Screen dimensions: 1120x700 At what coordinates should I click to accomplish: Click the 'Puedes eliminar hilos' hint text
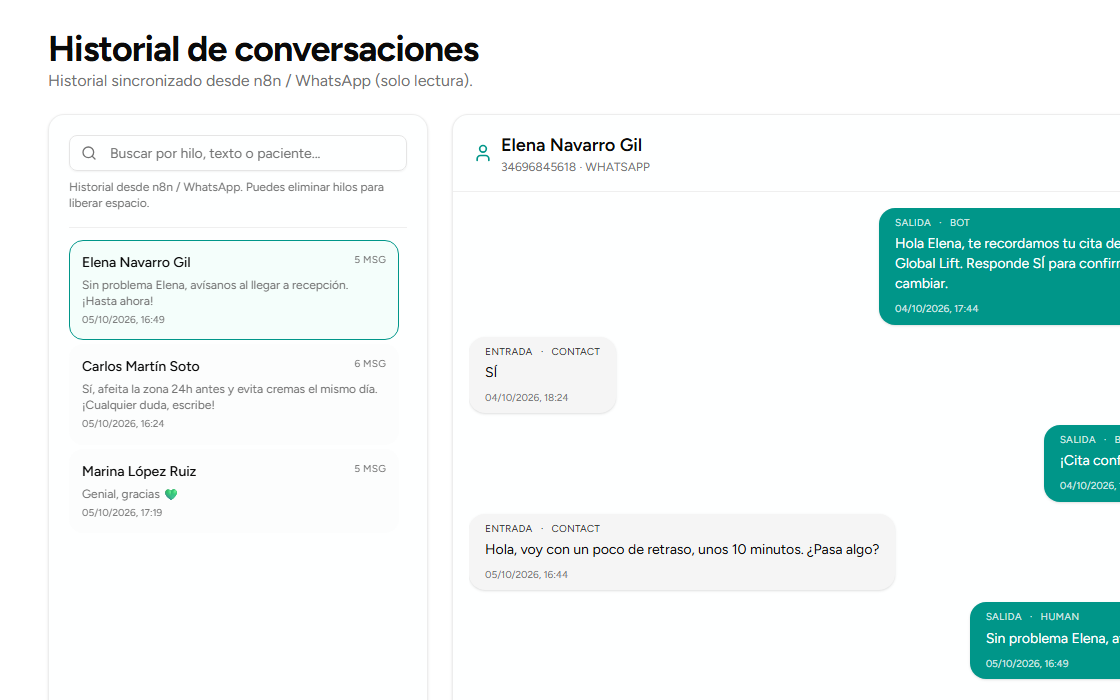(x=226, y=195)
